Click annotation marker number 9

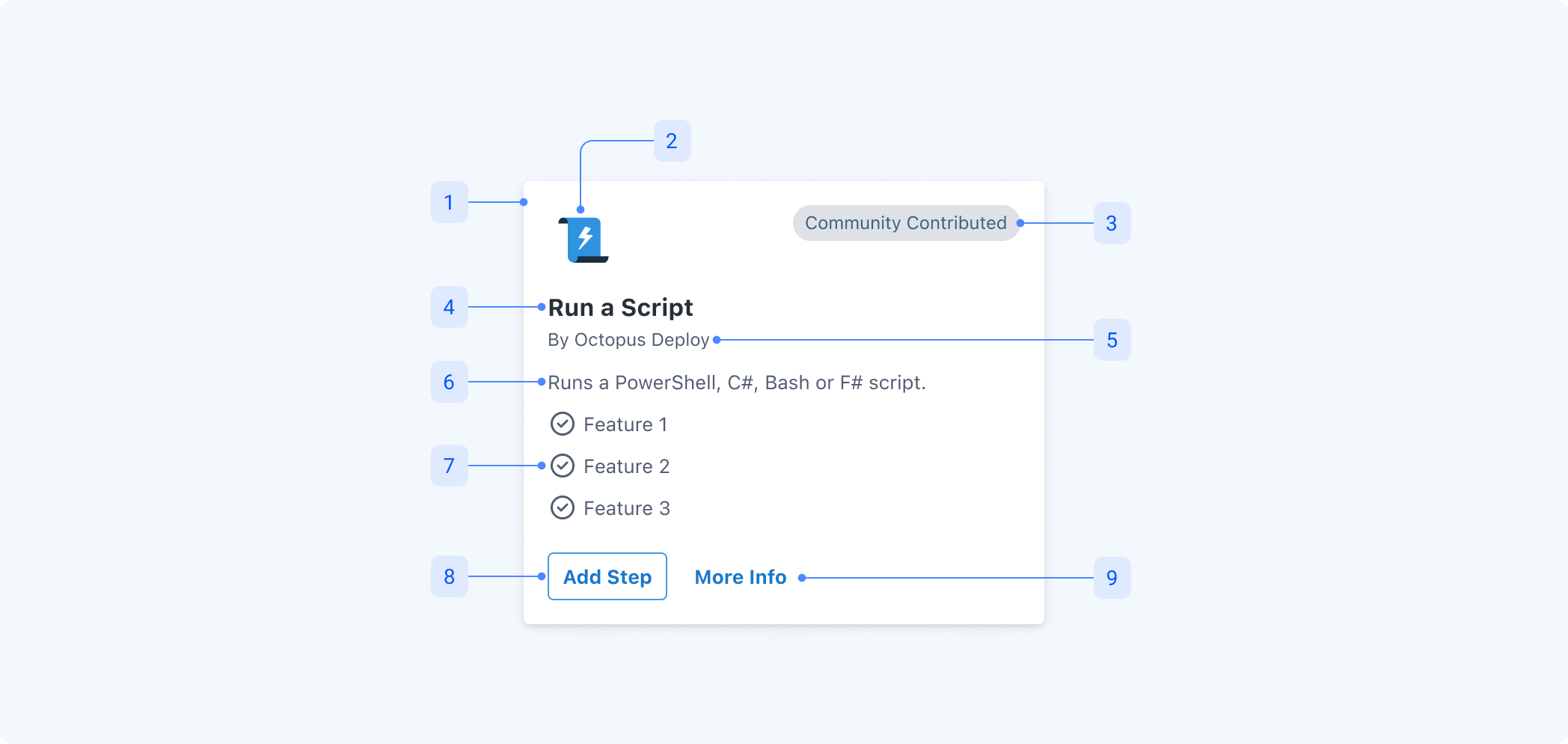pos(1112,577)
